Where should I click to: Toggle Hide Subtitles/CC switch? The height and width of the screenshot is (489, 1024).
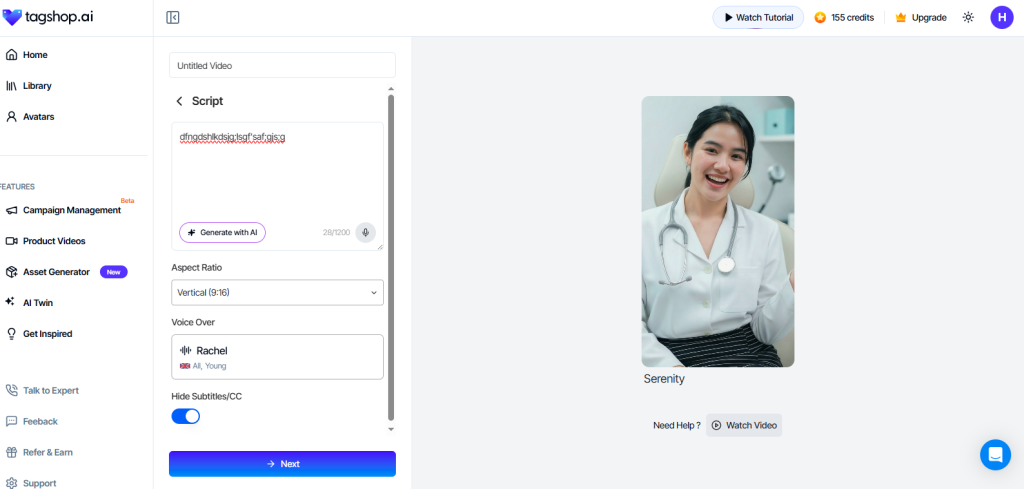click(186, 416)
